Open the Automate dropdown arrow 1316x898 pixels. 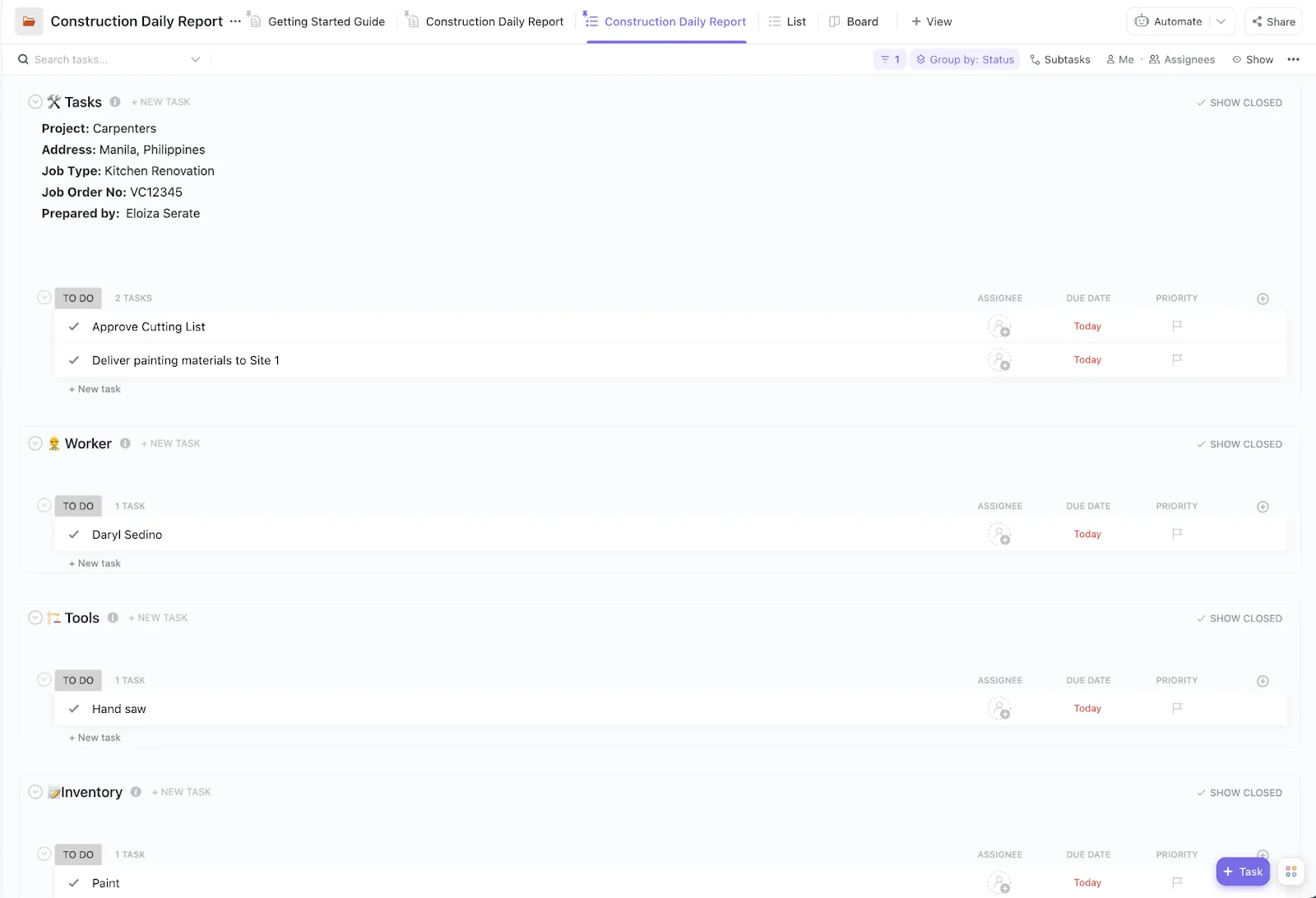point(1221,21)
